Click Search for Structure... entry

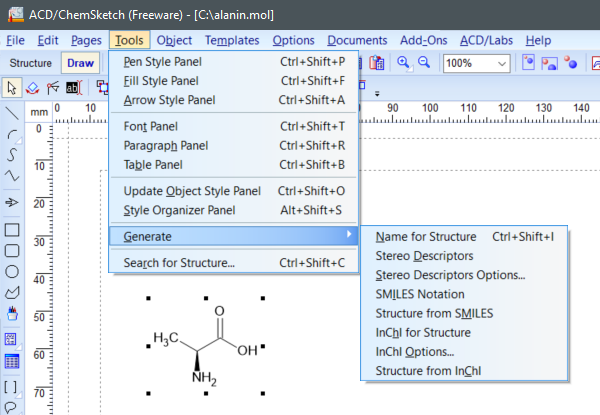(x=234, y=263)
